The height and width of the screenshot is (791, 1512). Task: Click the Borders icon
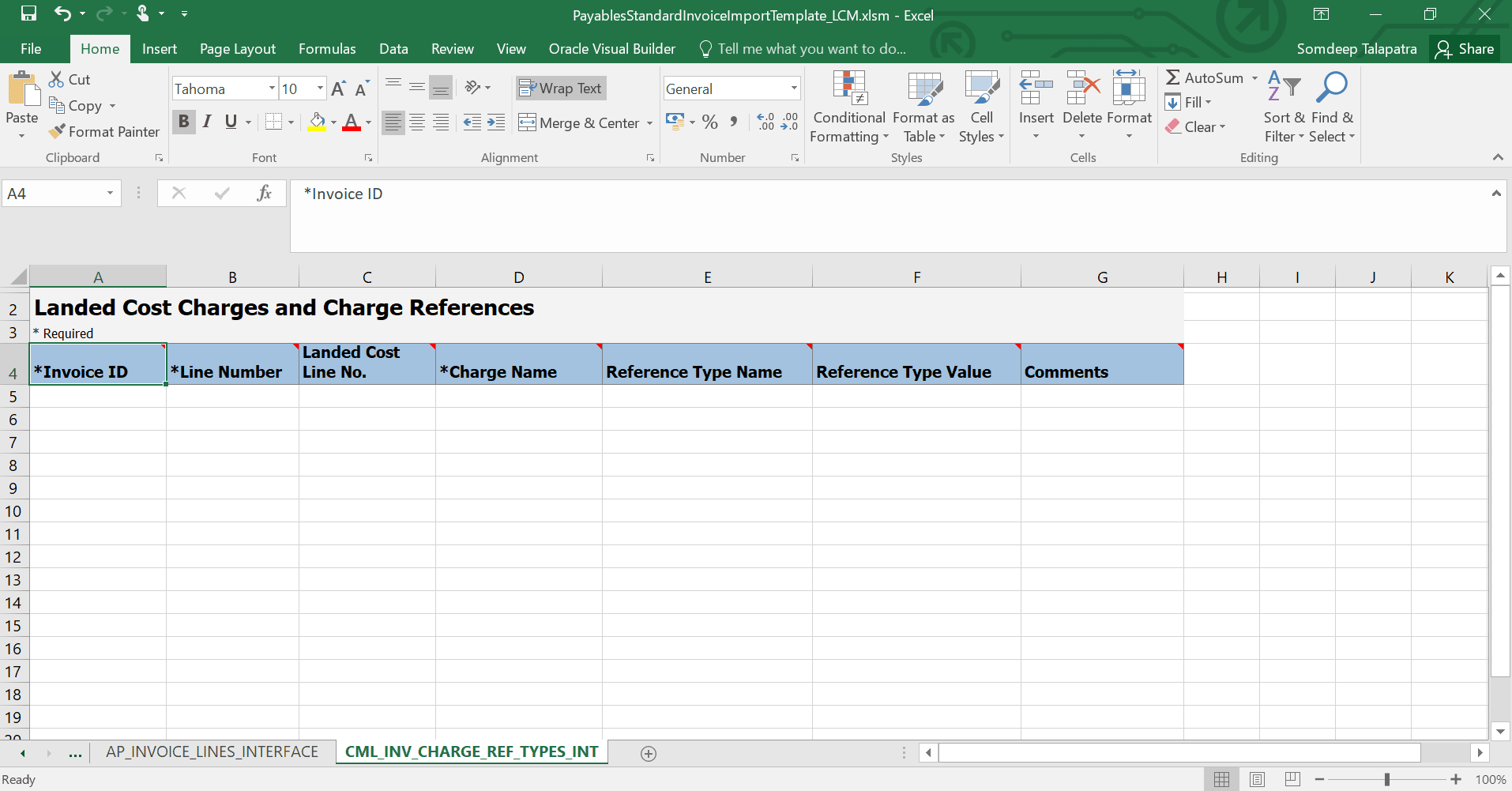click(x=273, y=122)
